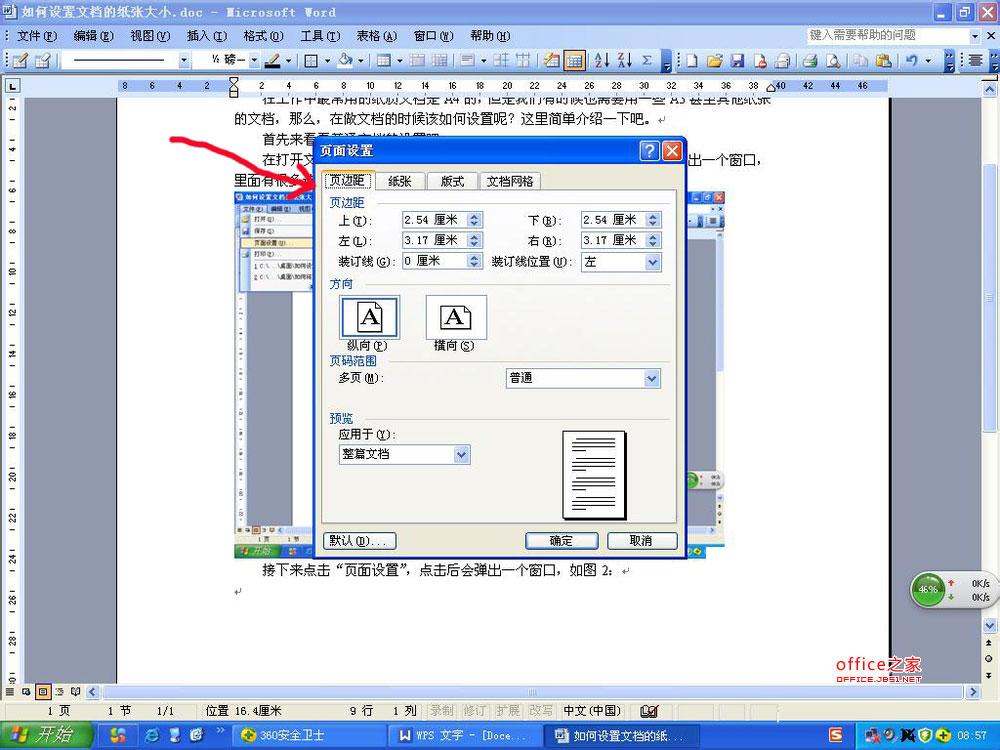Click the Insert Table toolbar icon

pyautogui.click(x=383, y=61)
